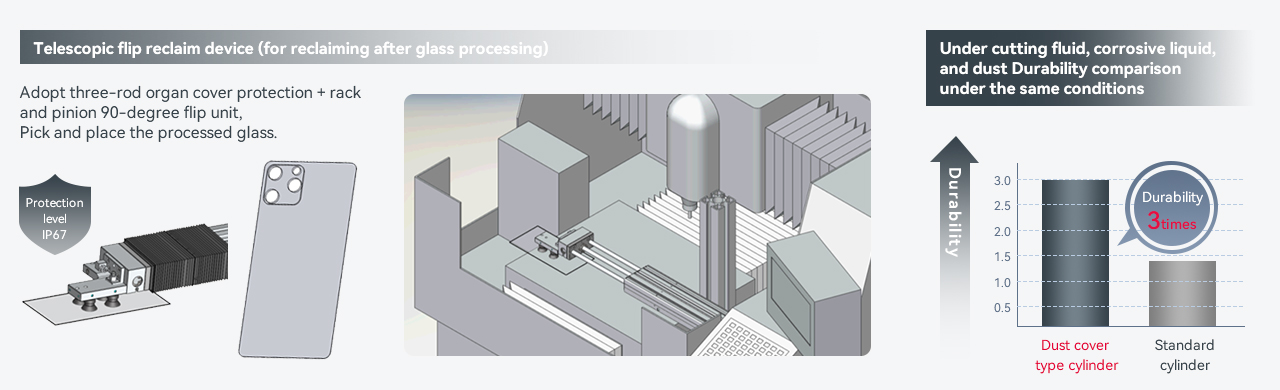Click the 3.0 value on the chart axis
Screen dimensions: 1280x390
click(1002, 180)
